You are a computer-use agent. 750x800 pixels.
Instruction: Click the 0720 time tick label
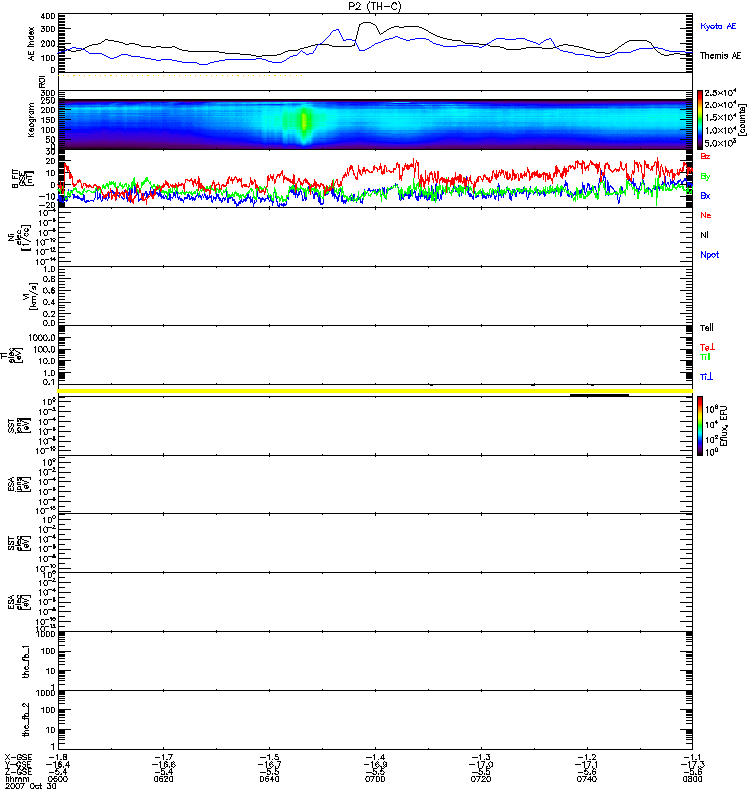(481, 779)
